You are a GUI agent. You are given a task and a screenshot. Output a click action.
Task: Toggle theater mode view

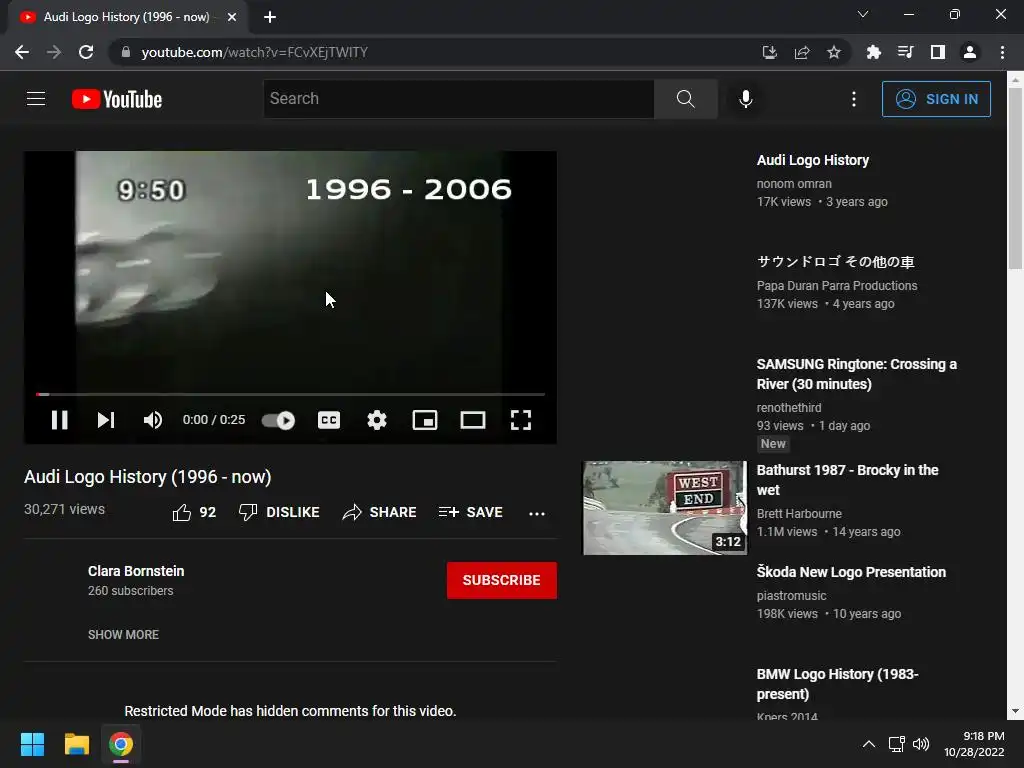[x=473, y=420]
